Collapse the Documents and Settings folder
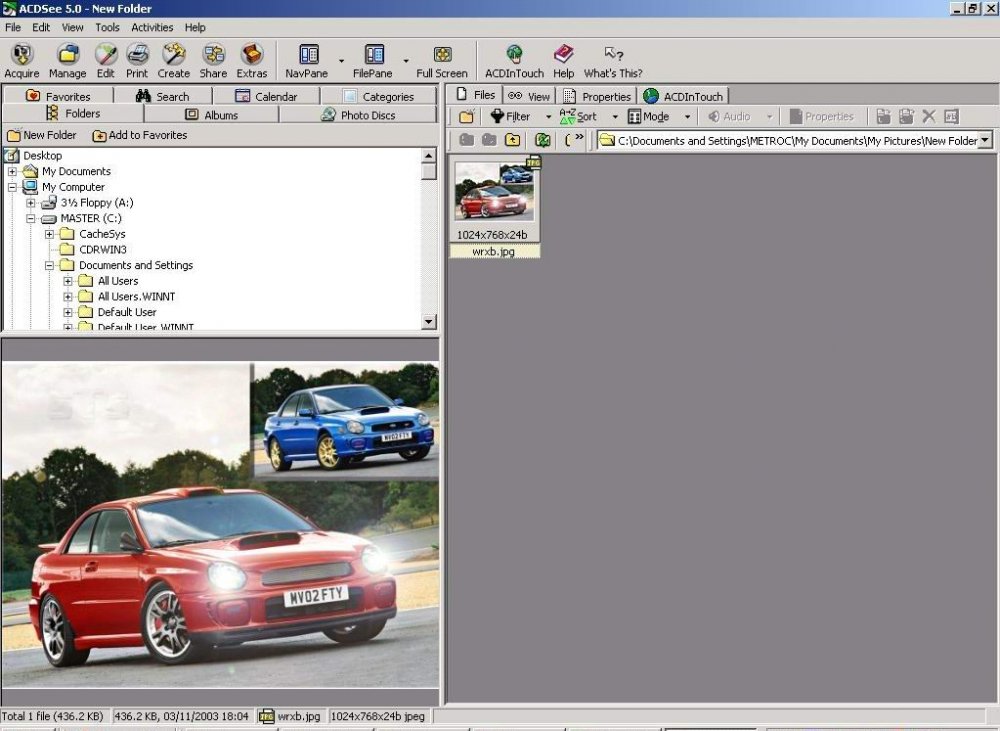The image size is (1000, 731). (49, 265)
